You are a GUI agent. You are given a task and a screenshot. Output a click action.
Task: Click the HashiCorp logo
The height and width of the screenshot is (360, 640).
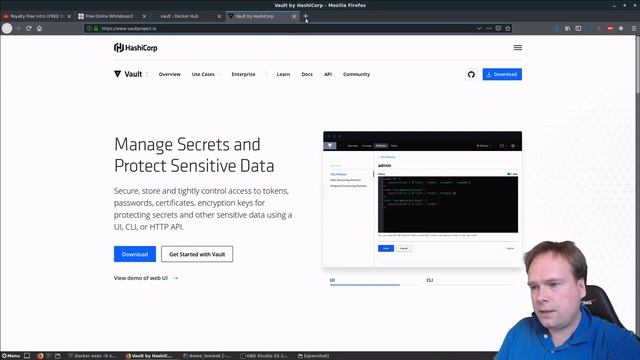[x=136, y=48]
